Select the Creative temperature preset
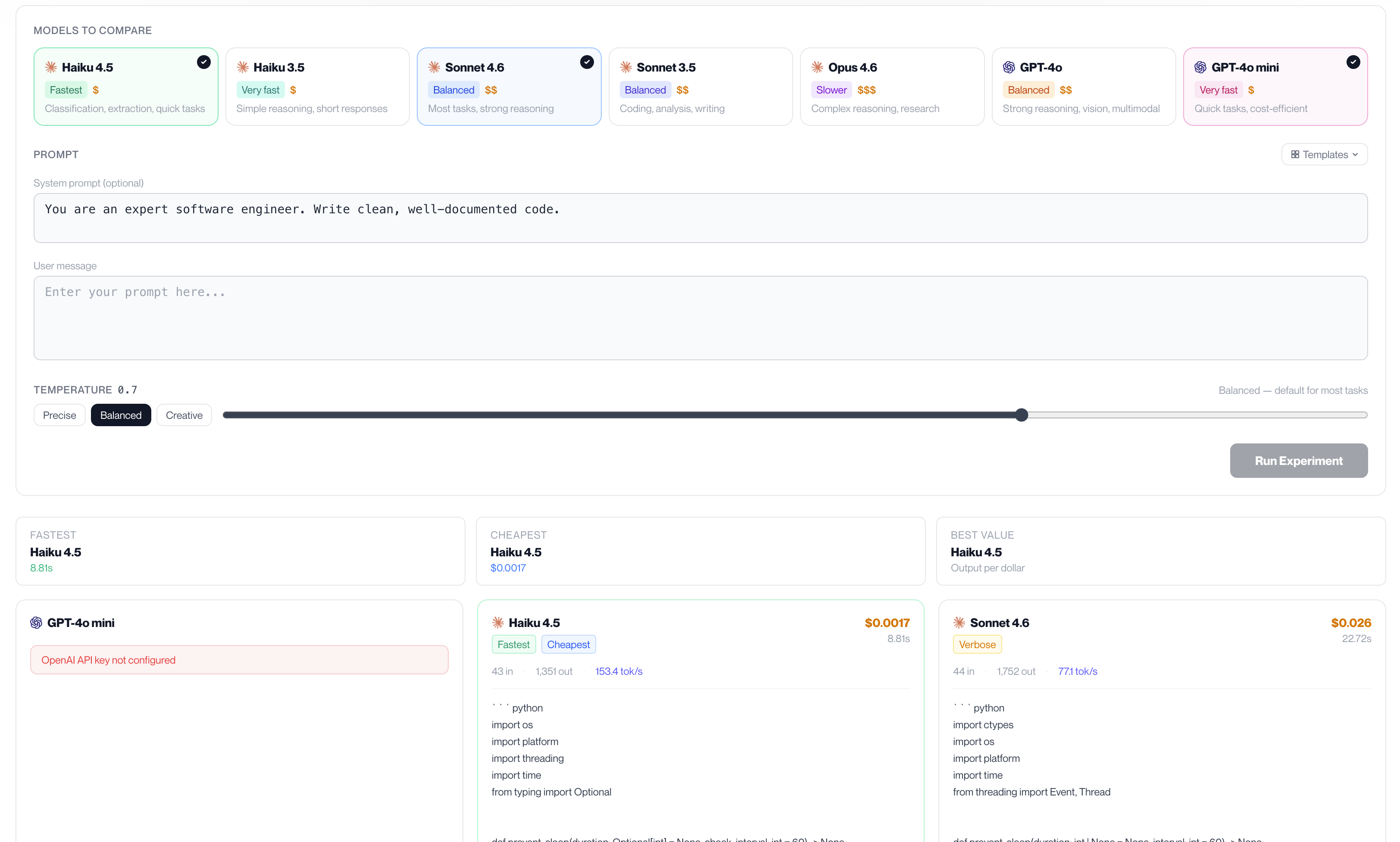 184,415
